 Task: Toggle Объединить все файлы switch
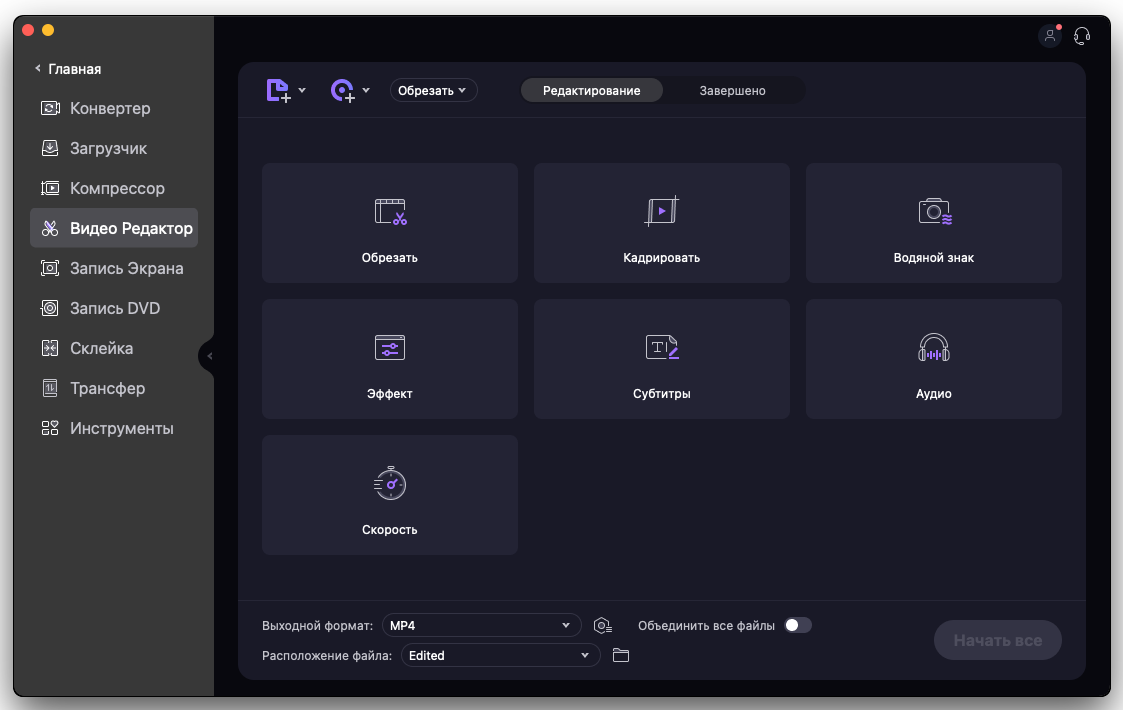797,626
